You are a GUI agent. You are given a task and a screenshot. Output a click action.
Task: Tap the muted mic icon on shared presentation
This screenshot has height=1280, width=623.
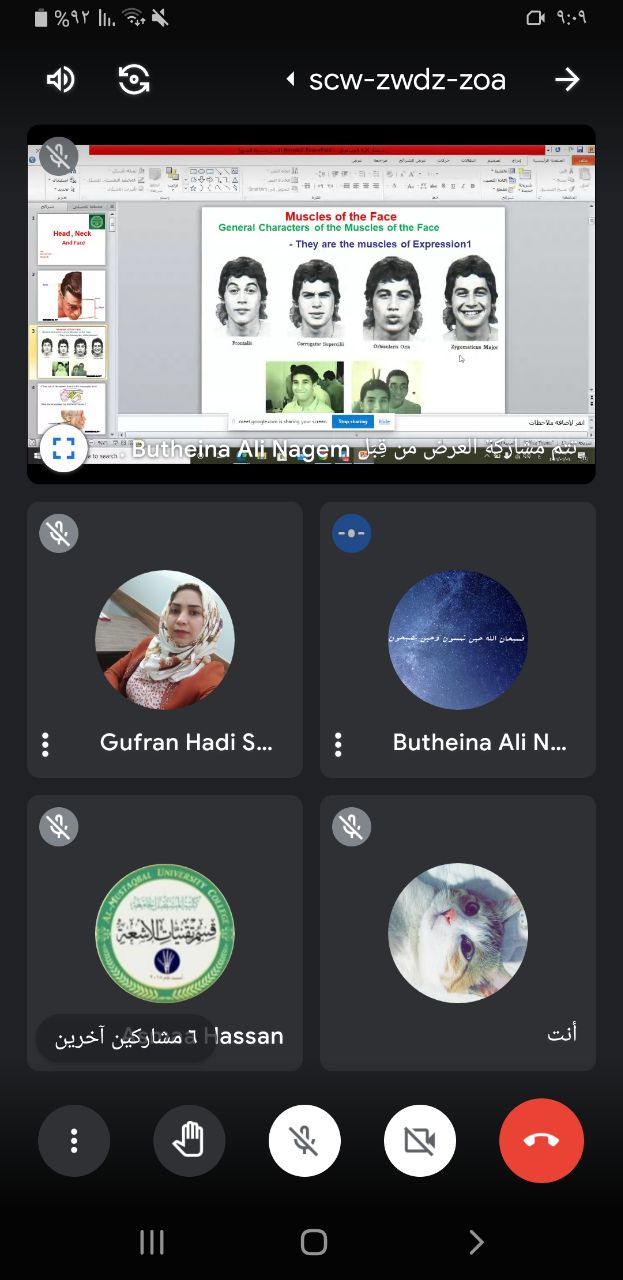[59, 156]
